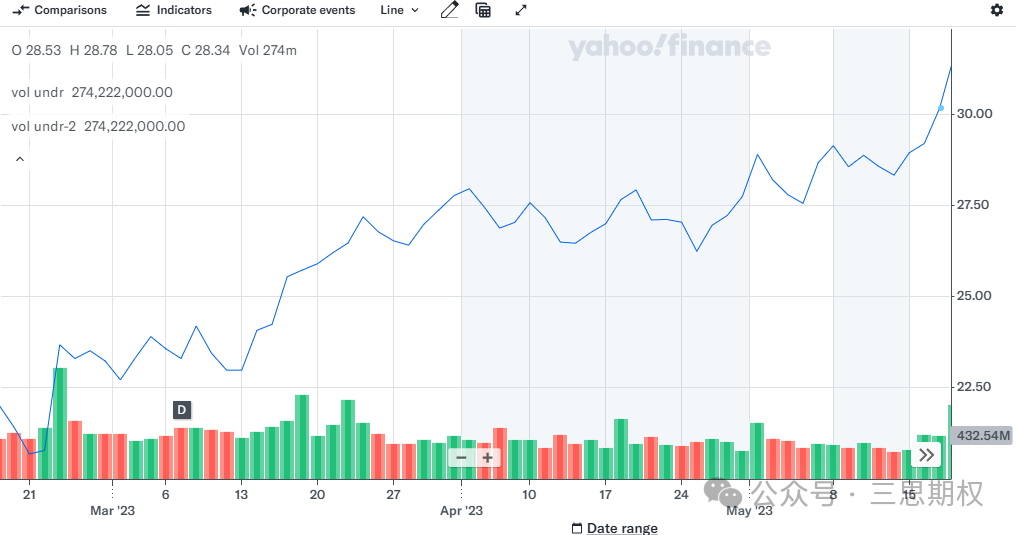
Task: Select the vol undr indicator label
Action: [38, 93]
